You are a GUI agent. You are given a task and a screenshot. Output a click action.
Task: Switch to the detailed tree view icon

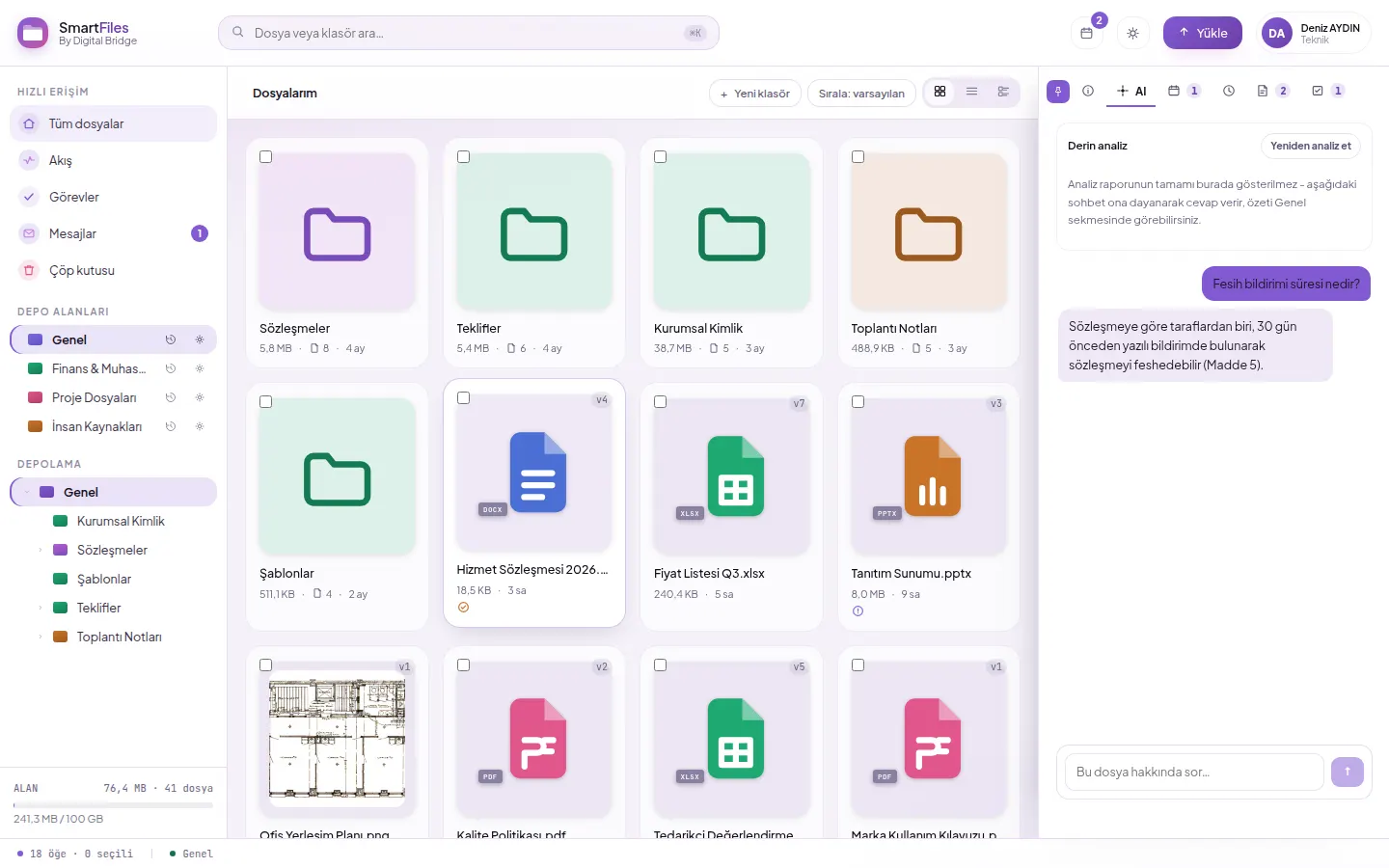[x=1003, y=92]
